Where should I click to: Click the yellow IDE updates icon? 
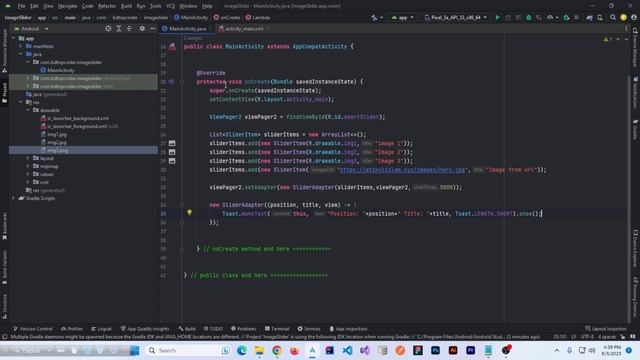(x=623, y=18)
